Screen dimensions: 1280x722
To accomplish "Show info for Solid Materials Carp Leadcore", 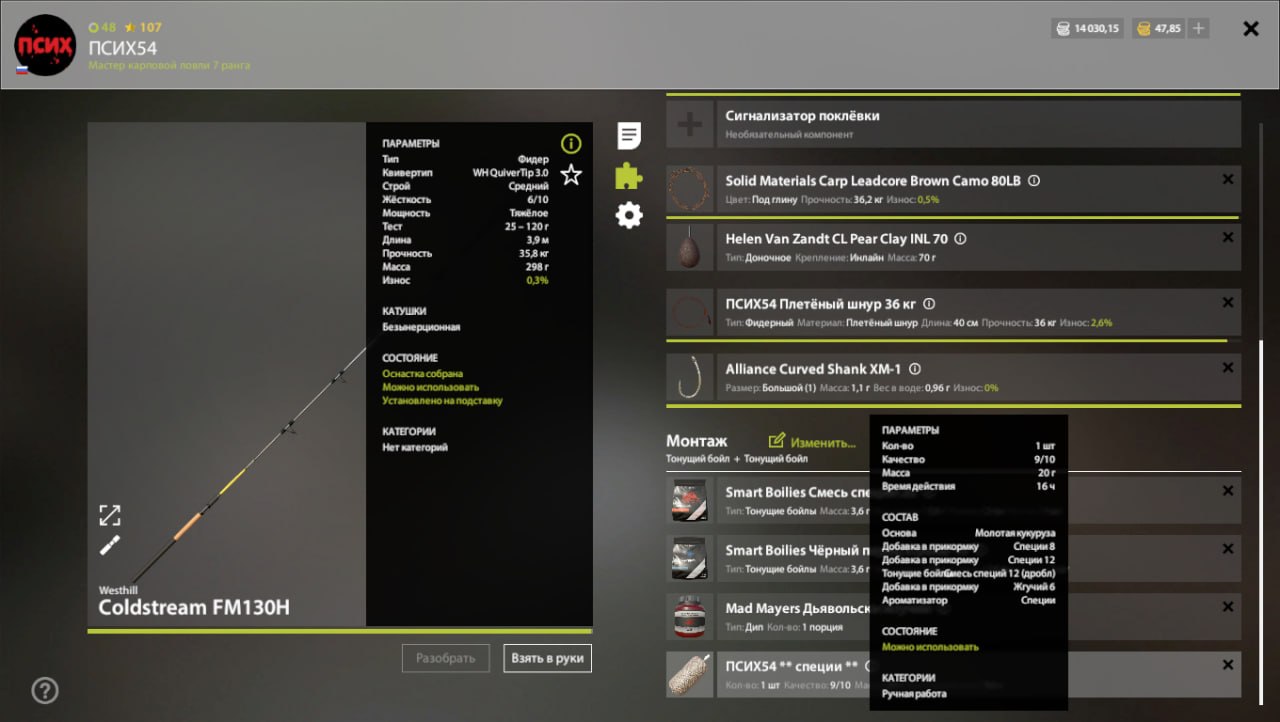I will [x=1034, y=181].
